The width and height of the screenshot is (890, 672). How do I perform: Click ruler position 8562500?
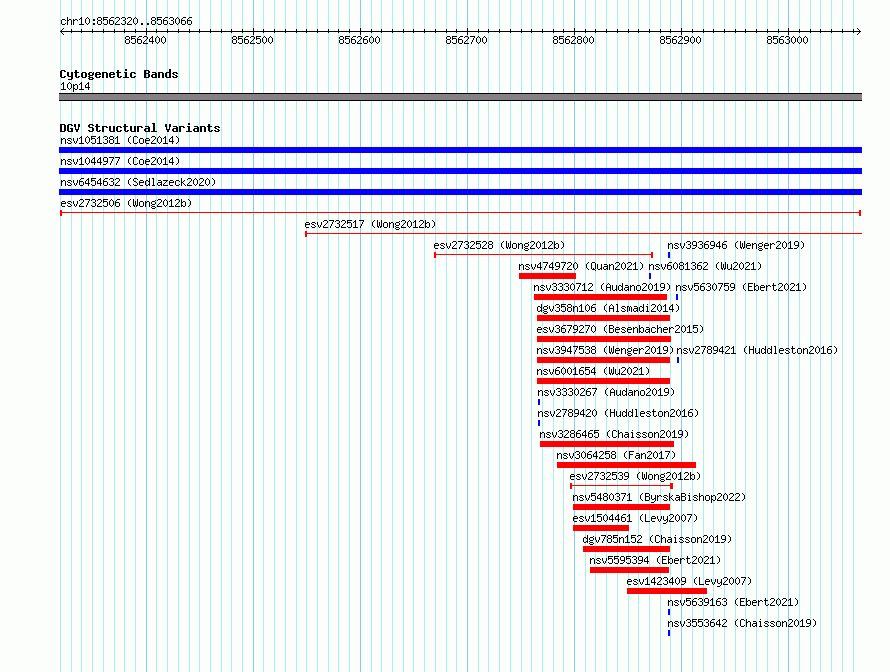coord(253,40)
